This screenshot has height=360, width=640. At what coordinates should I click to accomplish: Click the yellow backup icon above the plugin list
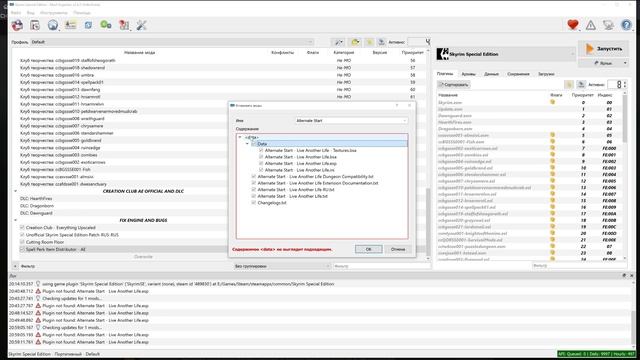click(x=569, y=84)
